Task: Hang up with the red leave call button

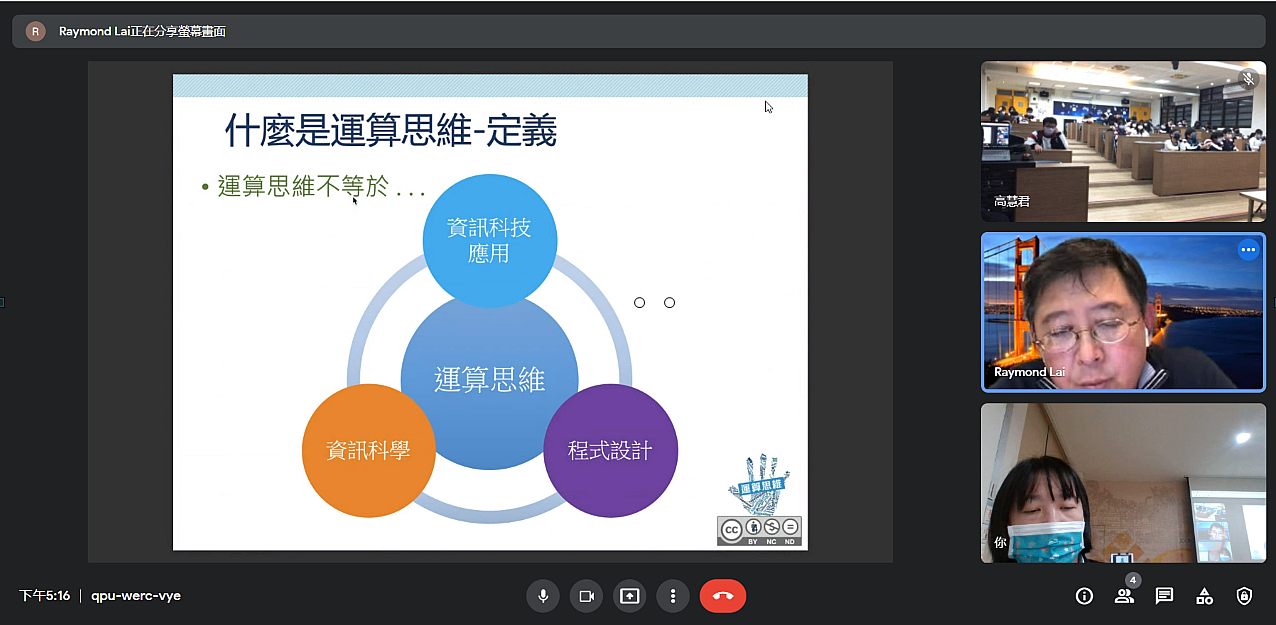Action: point(723,596)
